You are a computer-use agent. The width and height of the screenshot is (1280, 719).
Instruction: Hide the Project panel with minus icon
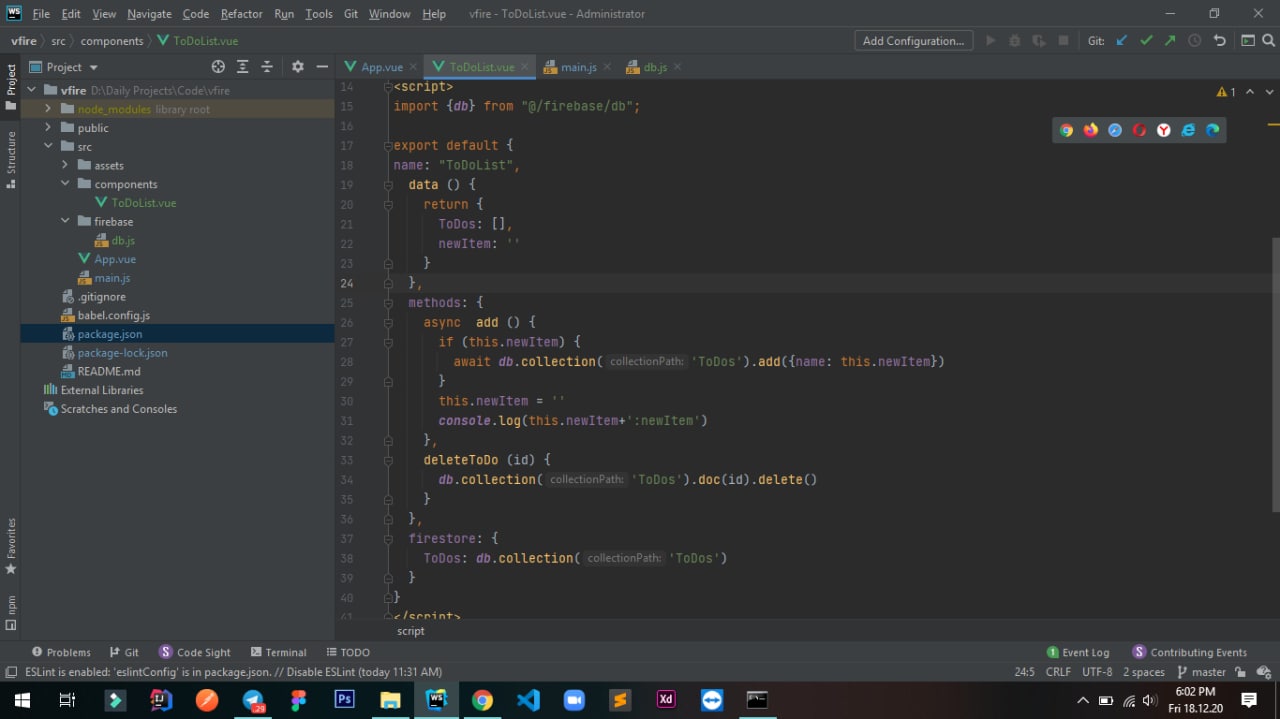(x=322, y=67)
